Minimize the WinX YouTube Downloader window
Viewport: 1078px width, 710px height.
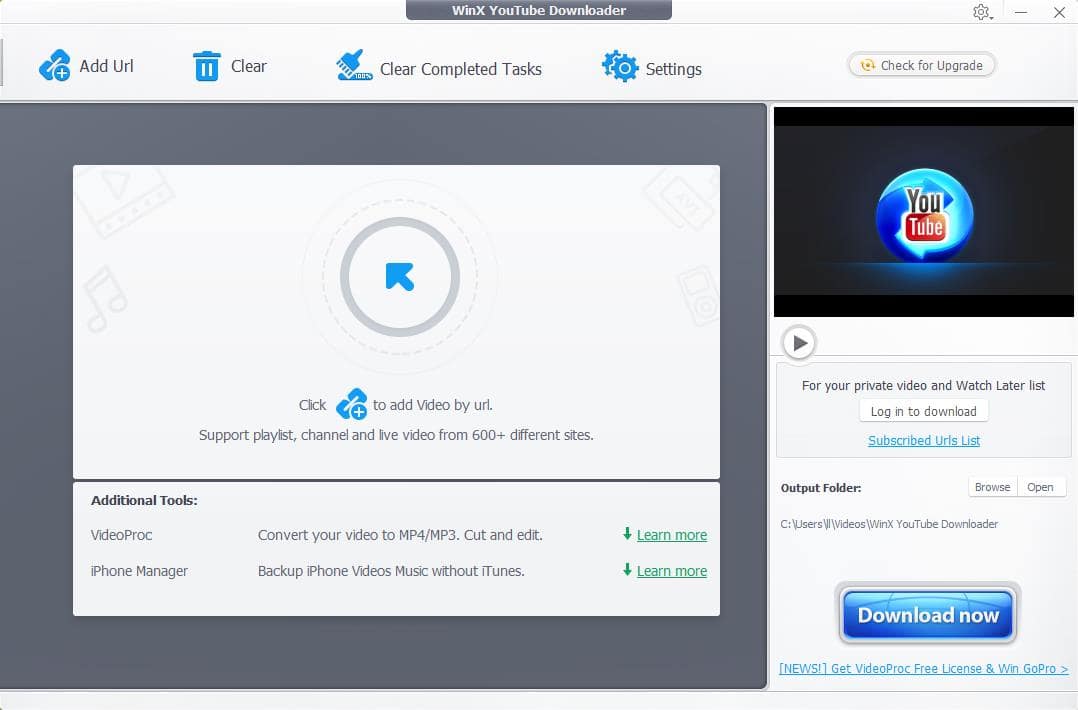(1021, 12)
